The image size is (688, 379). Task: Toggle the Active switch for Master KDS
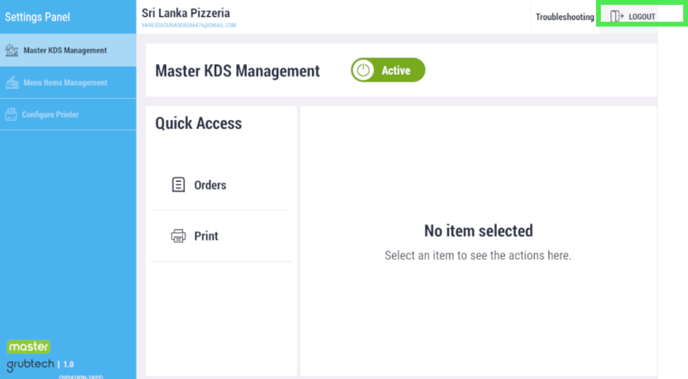[388, 70]
